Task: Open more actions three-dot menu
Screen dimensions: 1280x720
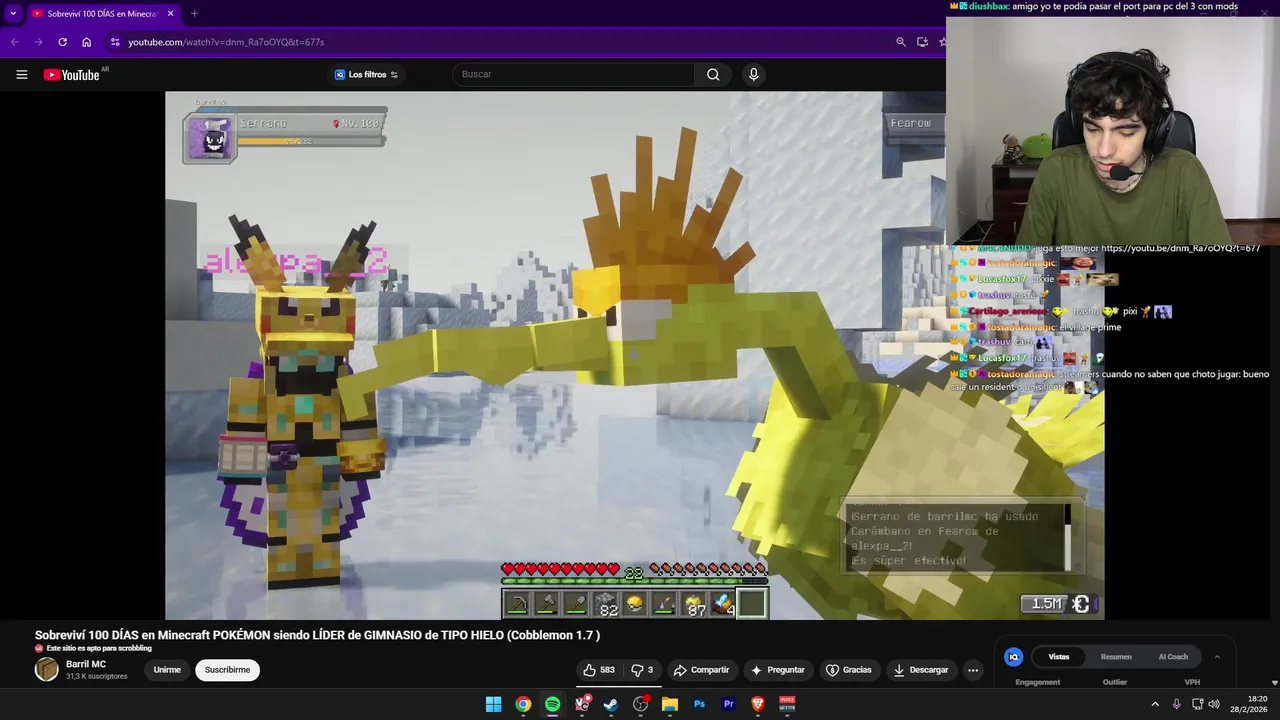Action: pos(973,670)
